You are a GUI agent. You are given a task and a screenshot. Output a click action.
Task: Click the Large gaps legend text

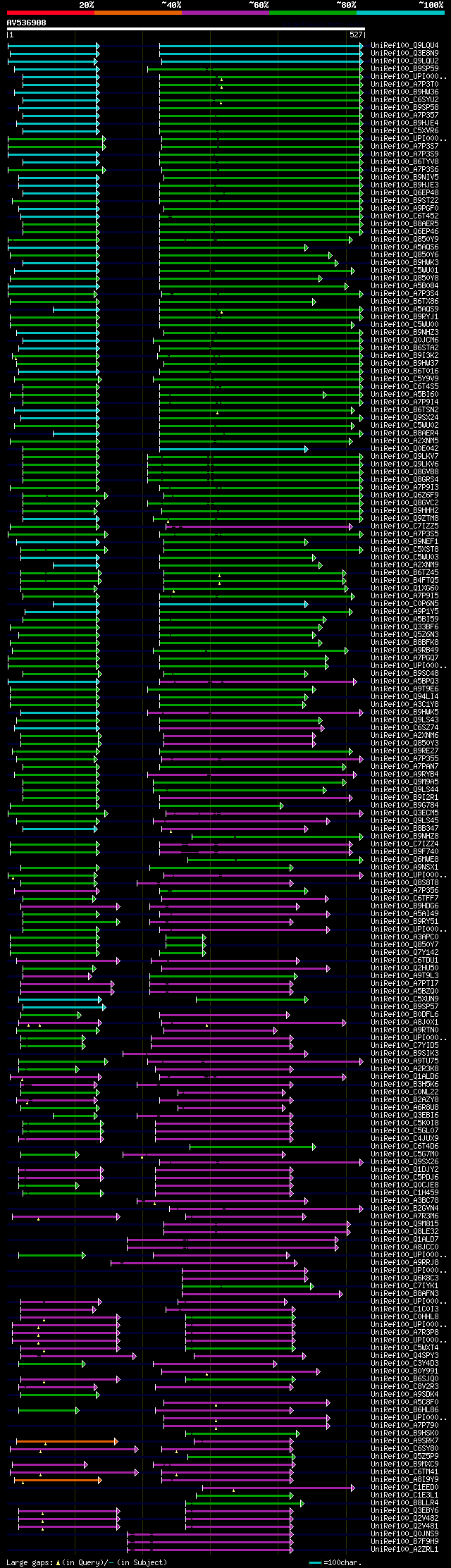87,1562
